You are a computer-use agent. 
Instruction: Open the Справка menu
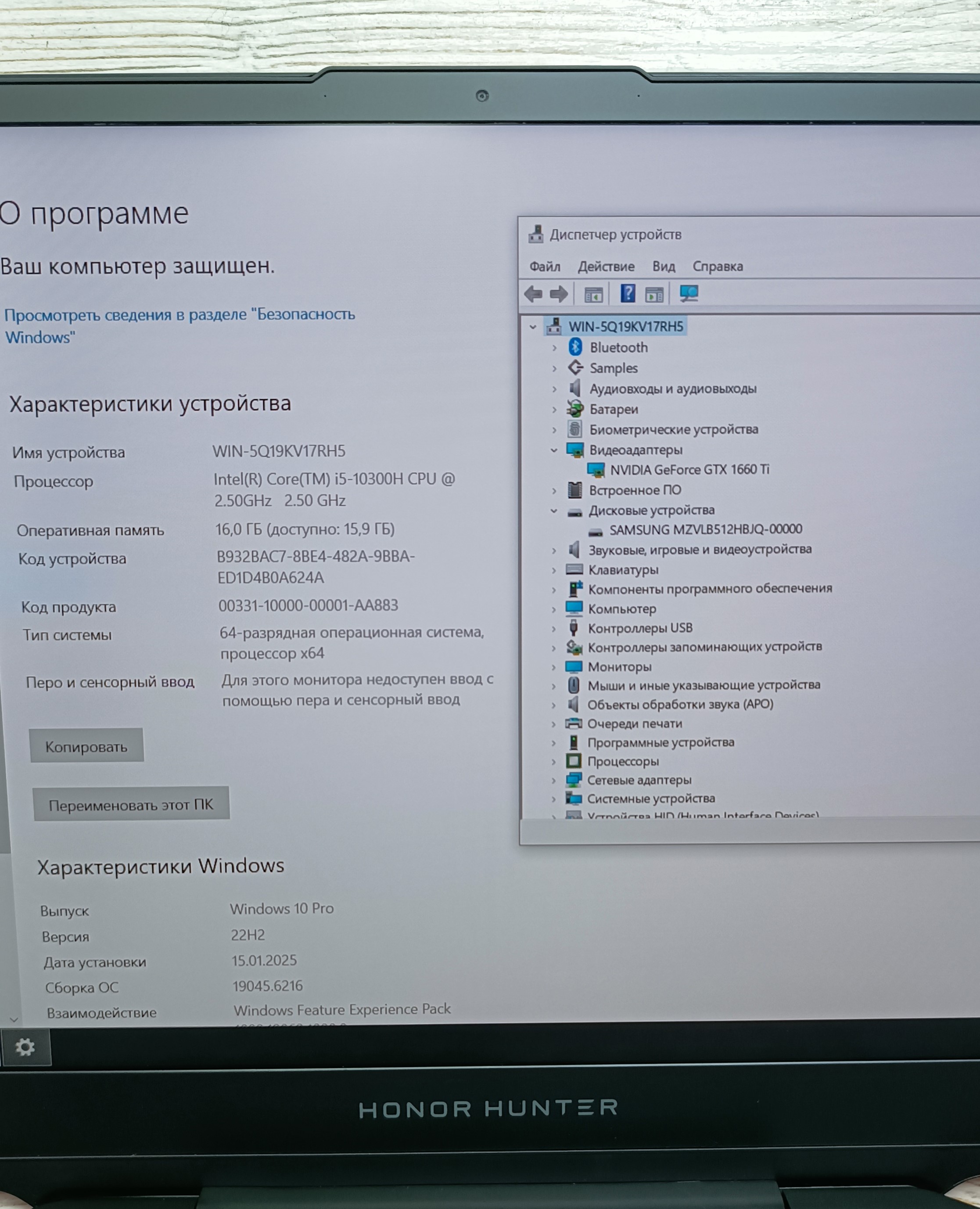718,266
